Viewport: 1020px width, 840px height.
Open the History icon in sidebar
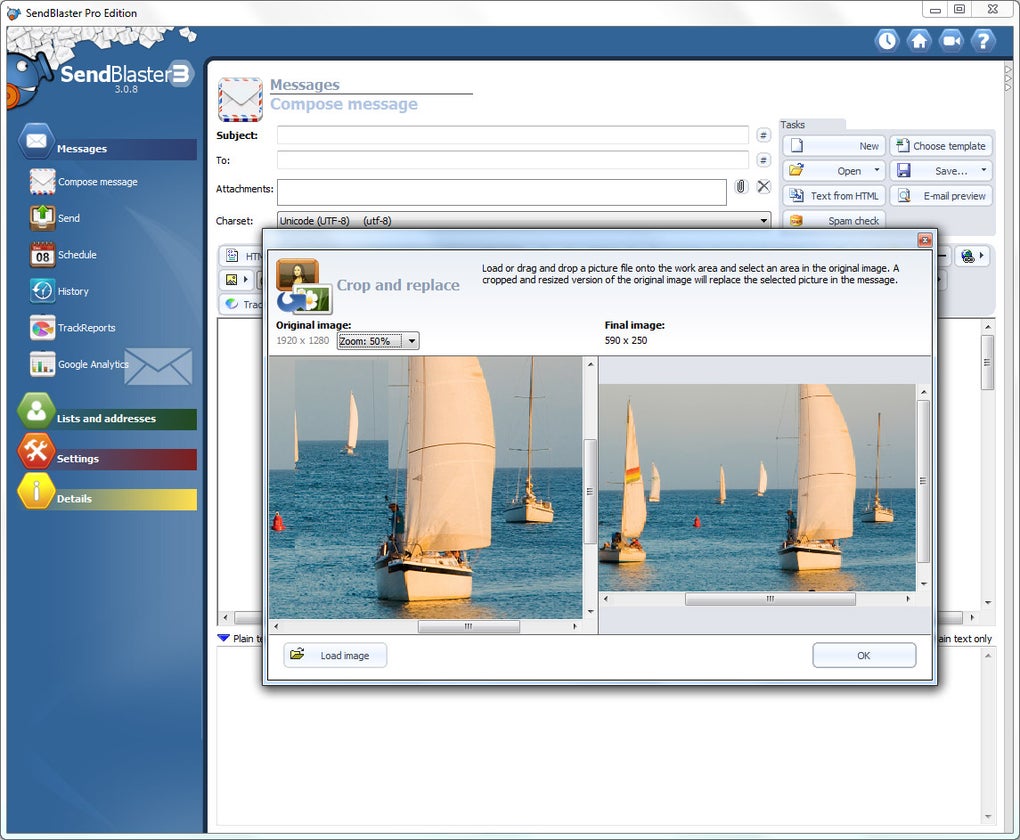(x=42, y=291)
